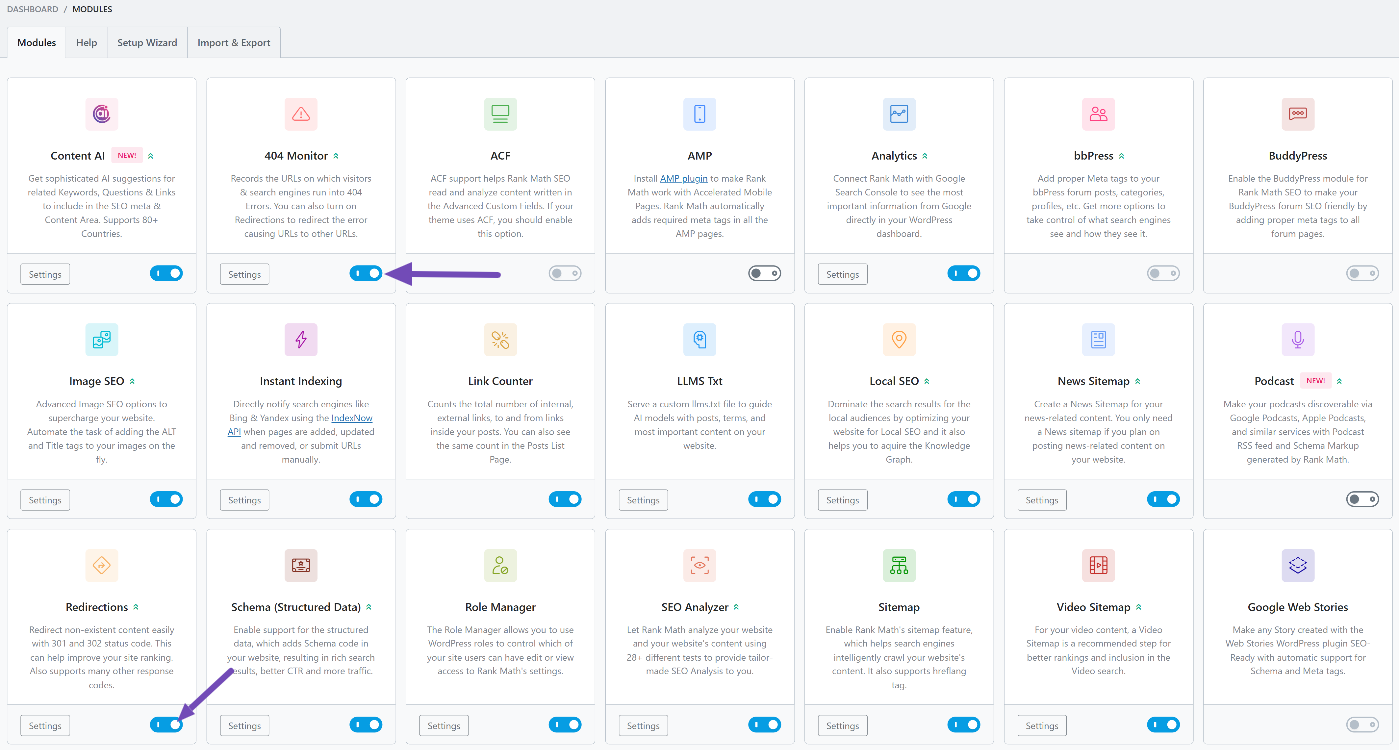Turn off the Redirections module toggle
This screenshot has height=750, width=1399.
point(166,725)
